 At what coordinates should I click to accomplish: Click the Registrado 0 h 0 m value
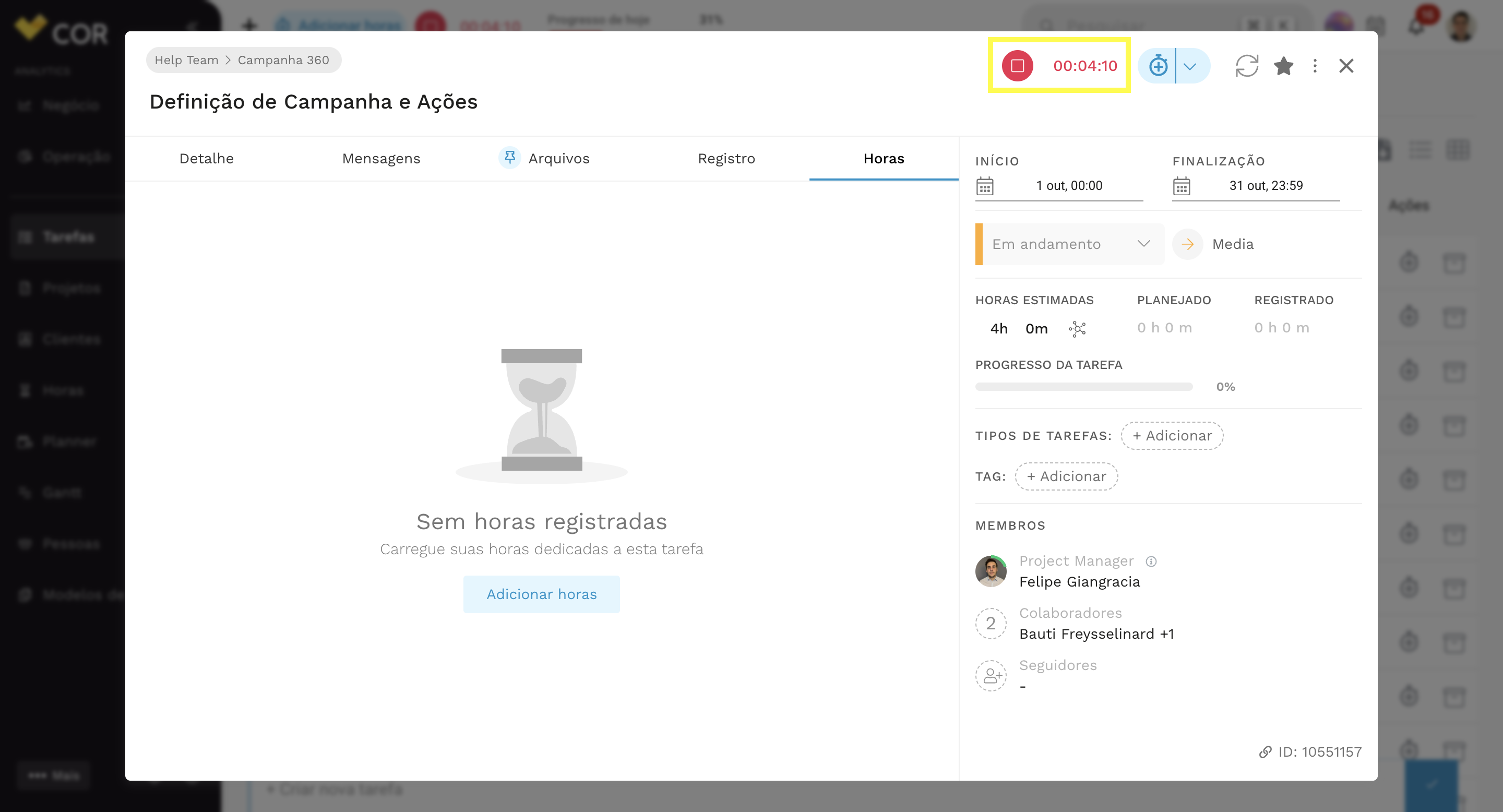point(1281,328)
